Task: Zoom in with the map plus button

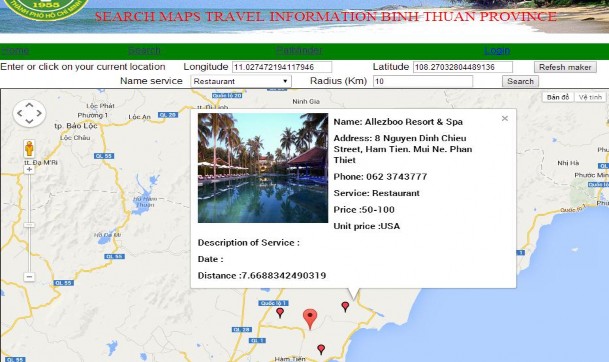Action: point(29,169)
